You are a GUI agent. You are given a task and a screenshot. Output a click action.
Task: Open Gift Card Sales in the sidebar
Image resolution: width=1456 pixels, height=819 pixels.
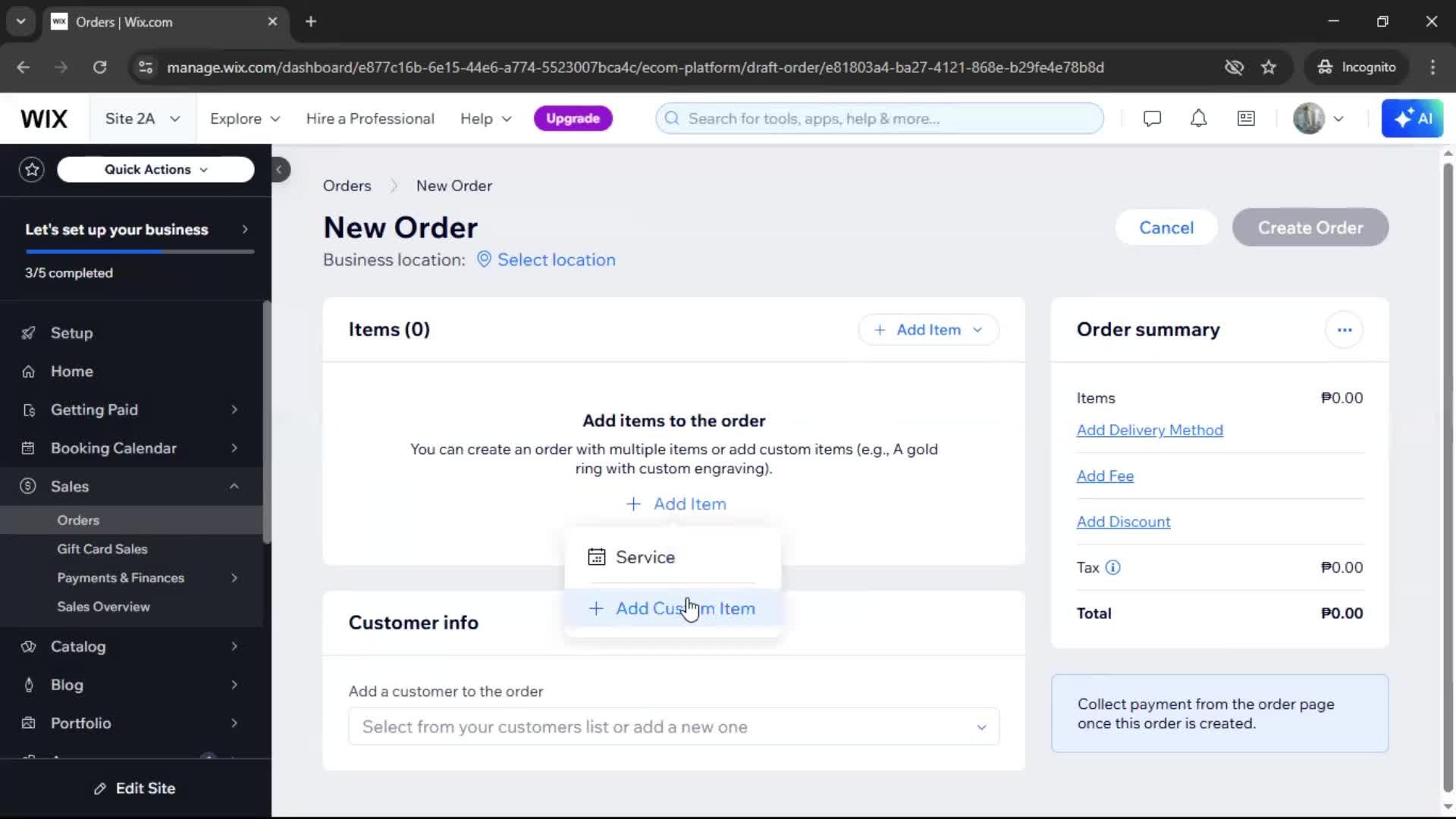click(102, 549)
